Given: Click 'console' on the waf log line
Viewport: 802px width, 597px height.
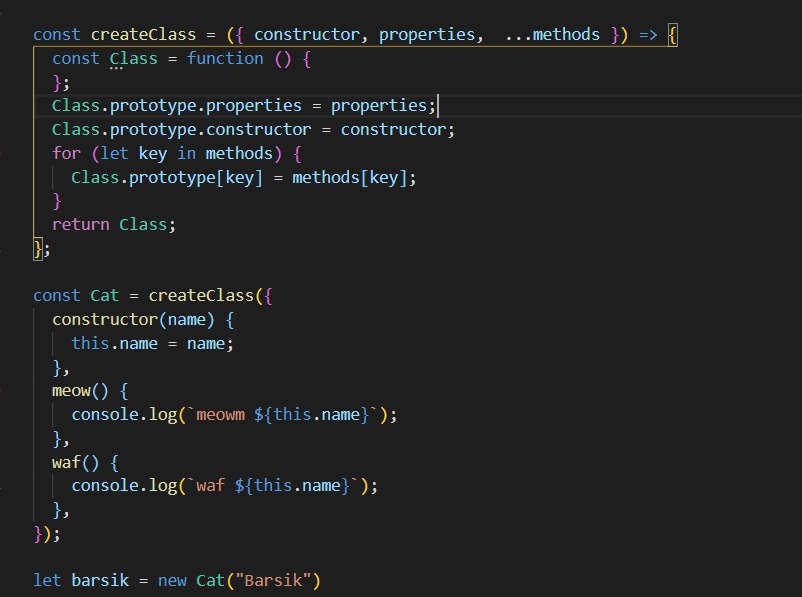Looking at the screenshot, I should [105, 485].
